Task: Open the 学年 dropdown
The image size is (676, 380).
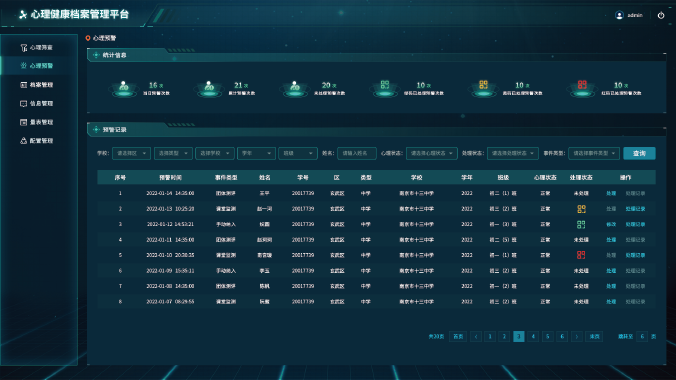Action: tap(256, 153)
